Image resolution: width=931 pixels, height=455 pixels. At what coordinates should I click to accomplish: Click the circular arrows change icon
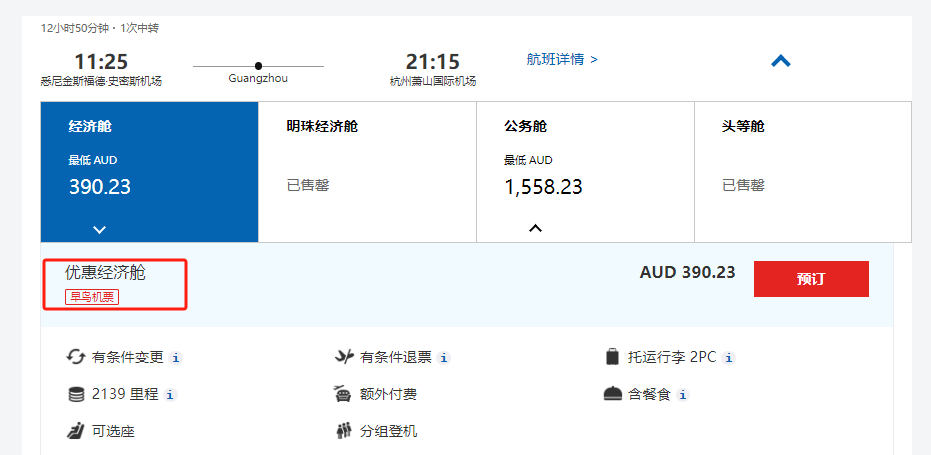point(76,357)
